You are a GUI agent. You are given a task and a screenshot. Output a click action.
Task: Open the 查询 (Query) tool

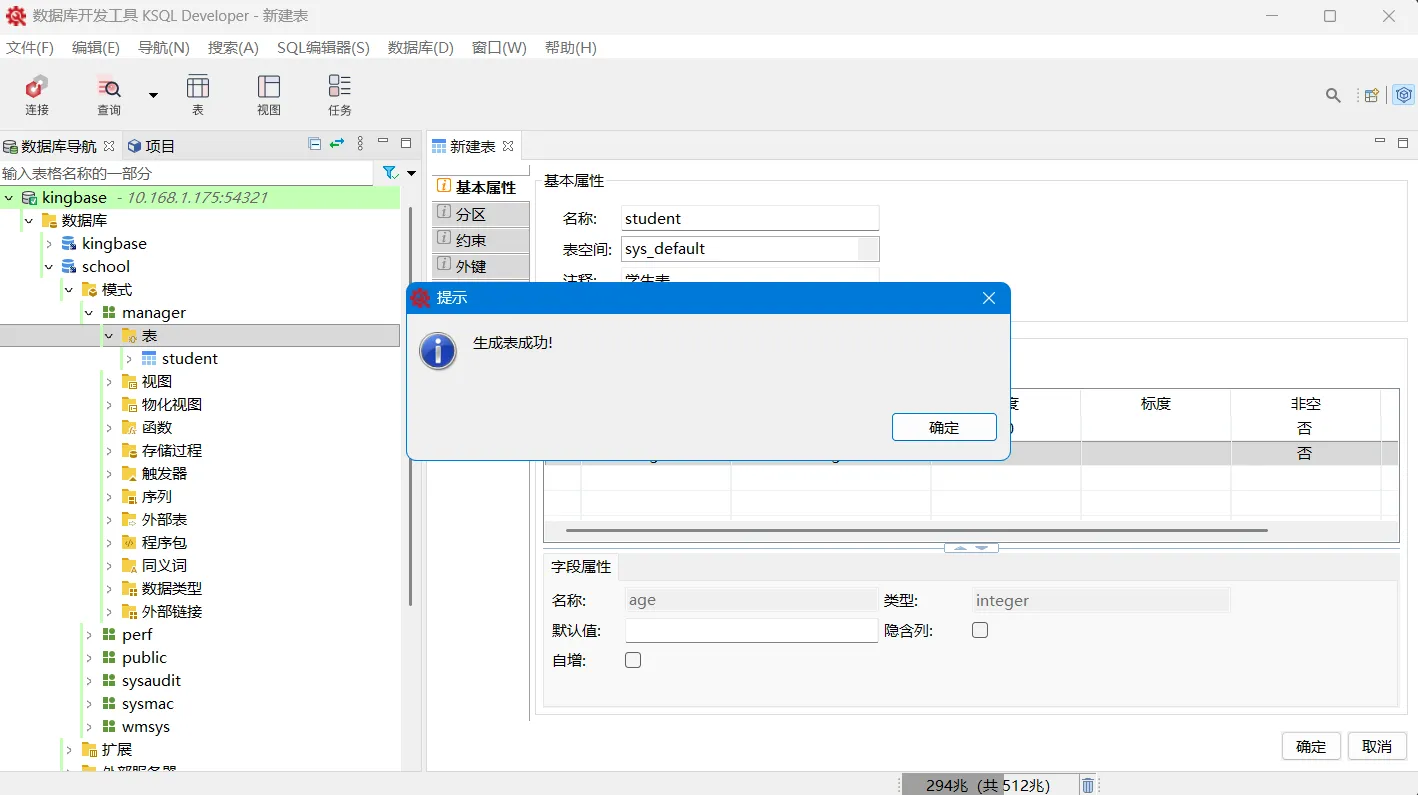pyautogui.click(x=109, y=94)
